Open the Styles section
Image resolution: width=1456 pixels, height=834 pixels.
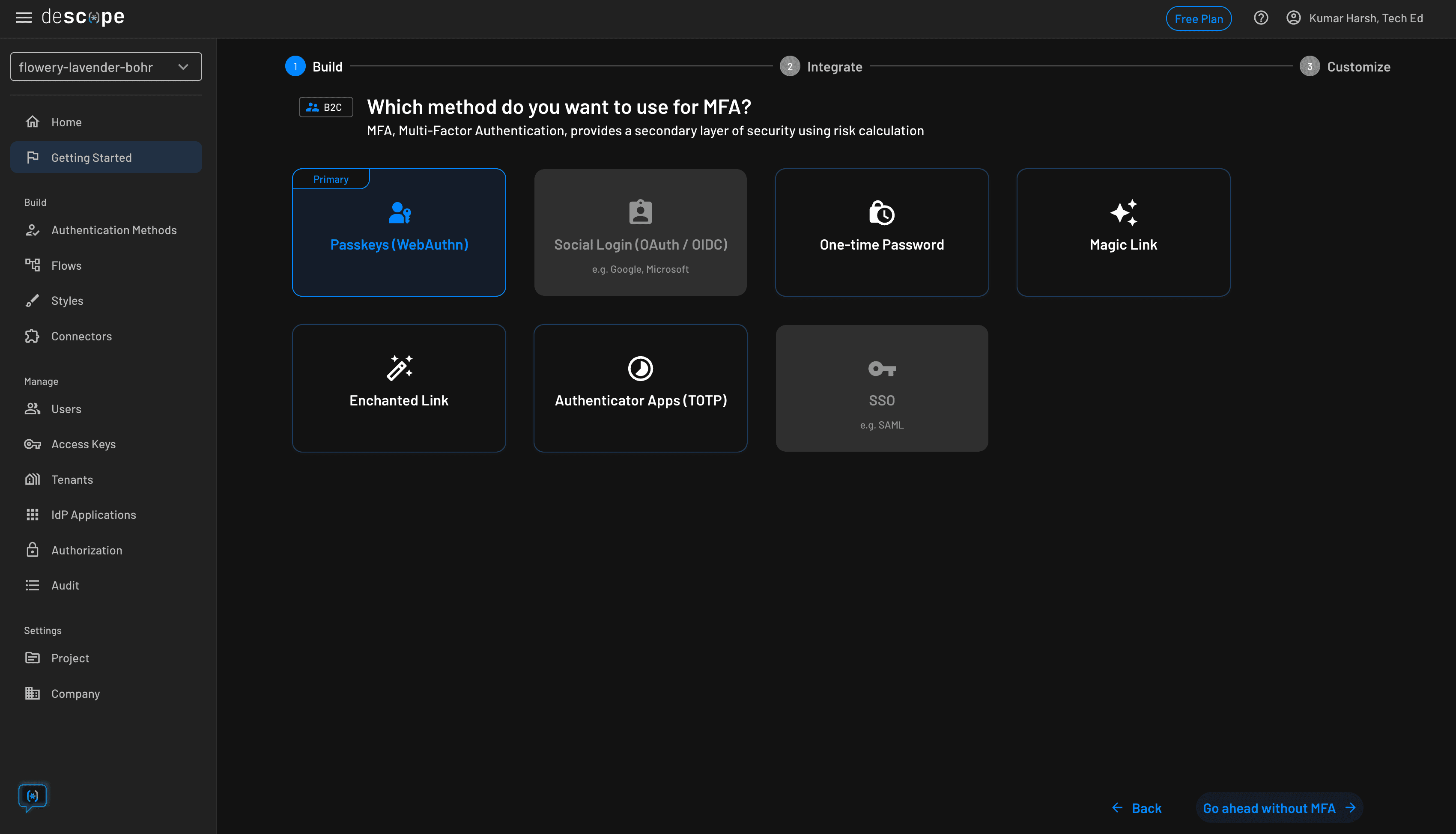[67, 300]
